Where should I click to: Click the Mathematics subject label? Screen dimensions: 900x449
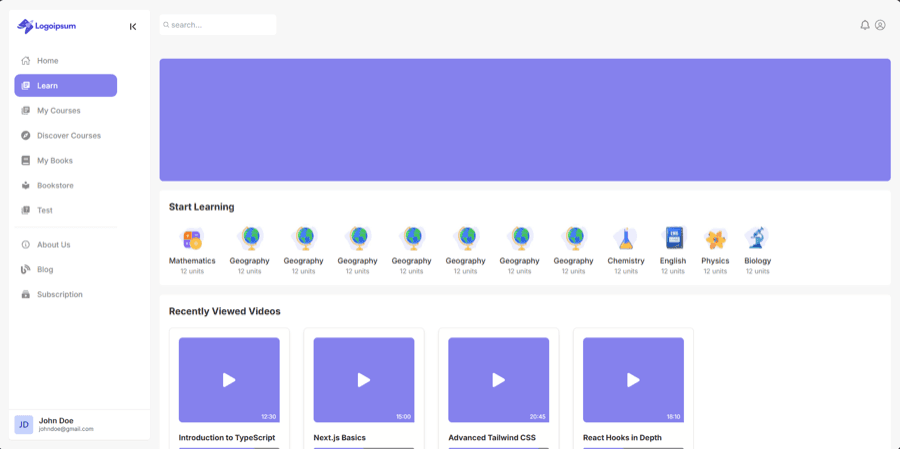coord(192,261)
